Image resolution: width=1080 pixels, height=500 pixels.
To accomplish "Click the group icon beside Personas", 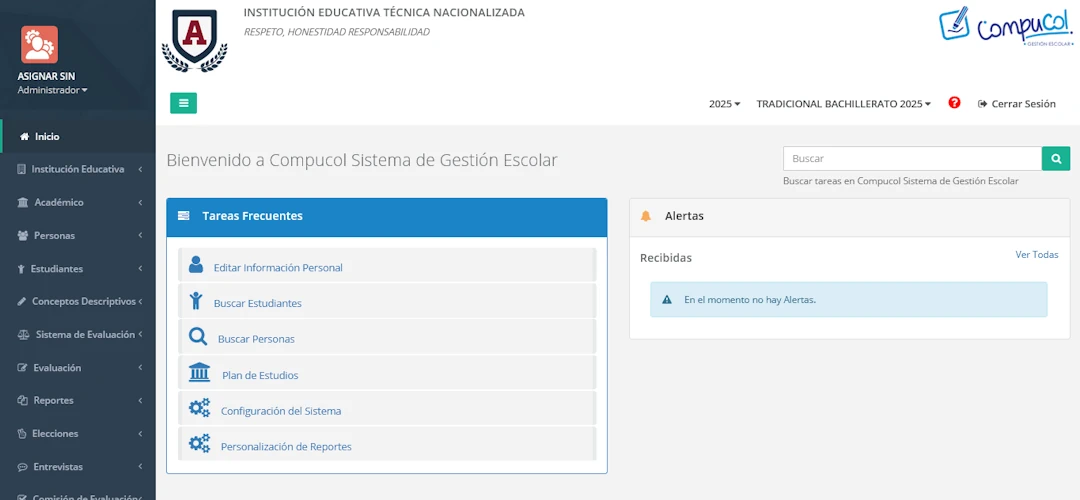I will [x=22, y=236].
